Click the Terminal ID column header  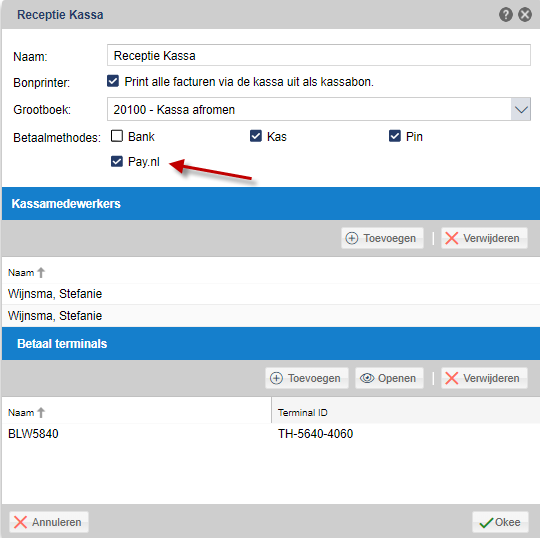coord(406,413)
